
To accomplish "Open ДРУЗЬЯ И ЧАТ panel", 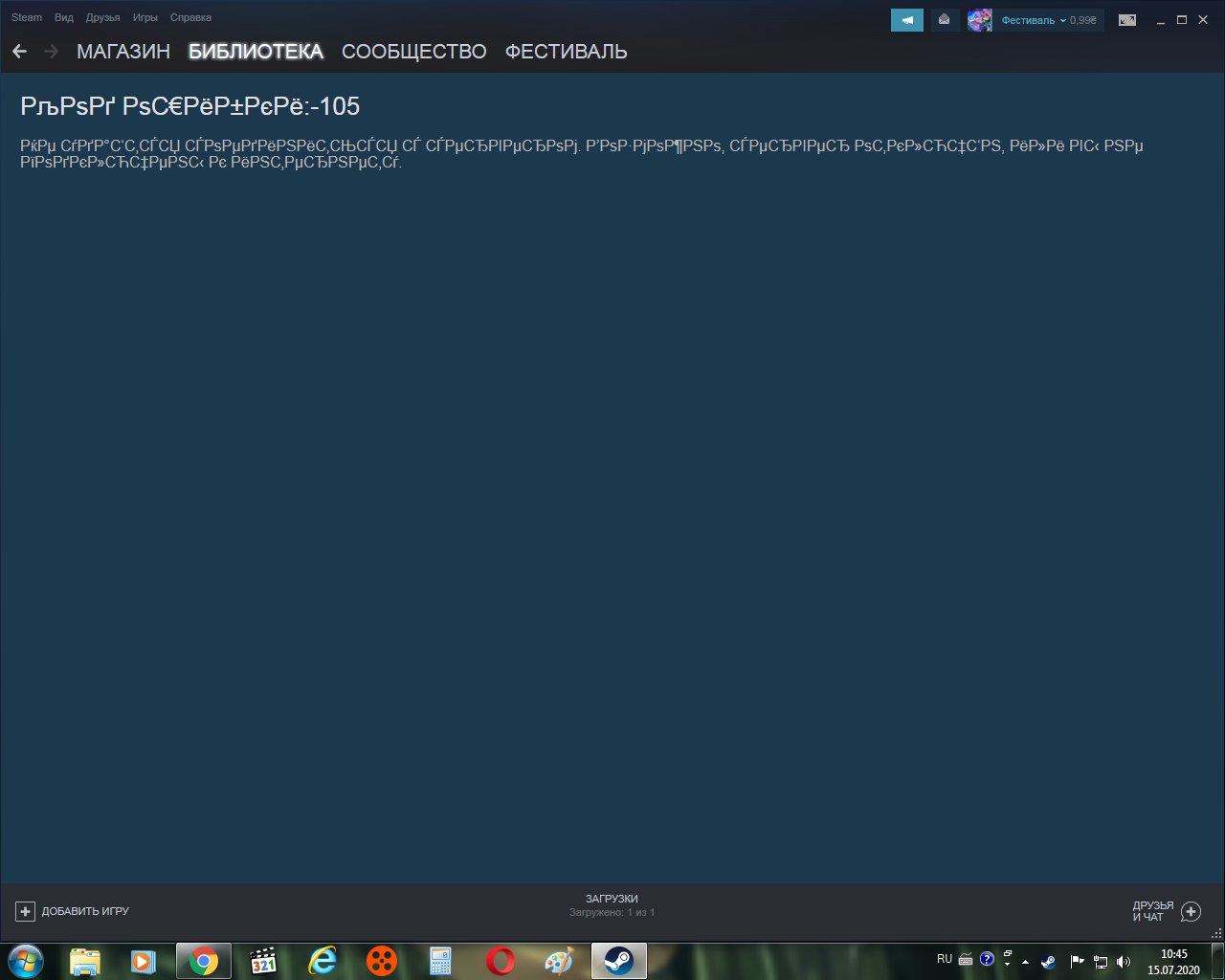I will point(1152,911).
